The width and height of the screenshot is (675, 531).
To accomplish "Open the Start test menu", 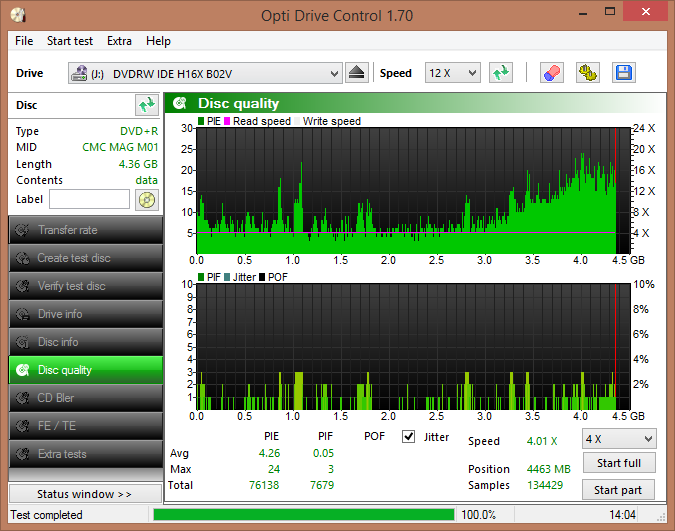I will [x=70, y=41].
